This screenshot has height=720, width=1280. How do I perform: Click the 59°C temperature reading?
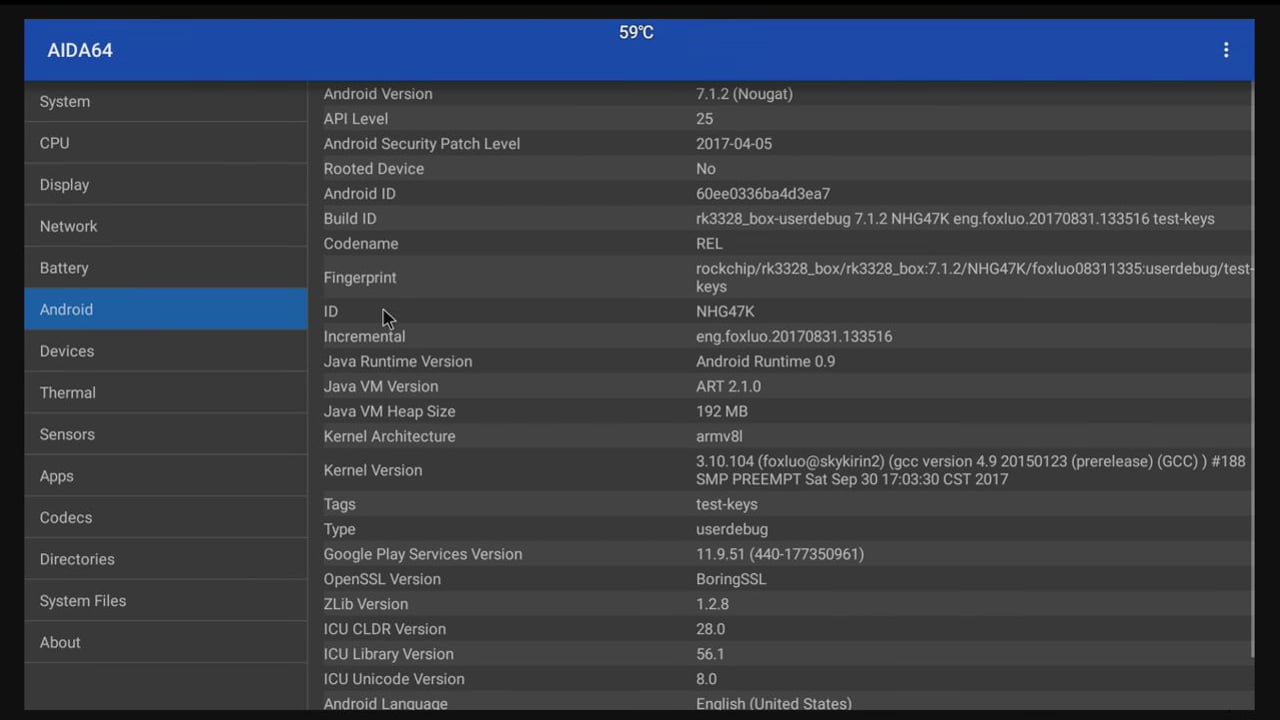pyautogui.click(x=636, y=32)
